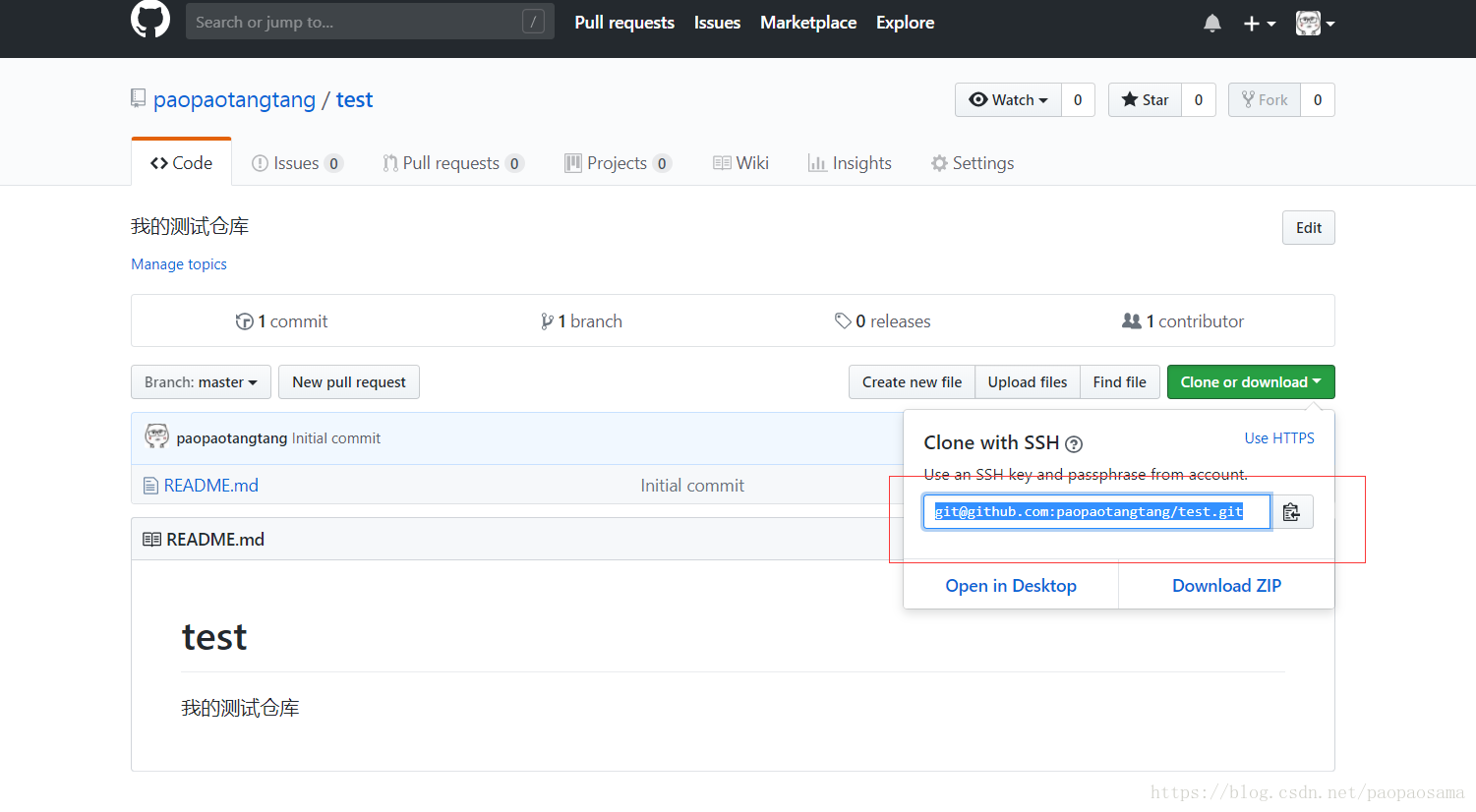This screenshot has width=1476, height=812.
Task: Open the Watch dropdown button
Action: [1008, 99]
